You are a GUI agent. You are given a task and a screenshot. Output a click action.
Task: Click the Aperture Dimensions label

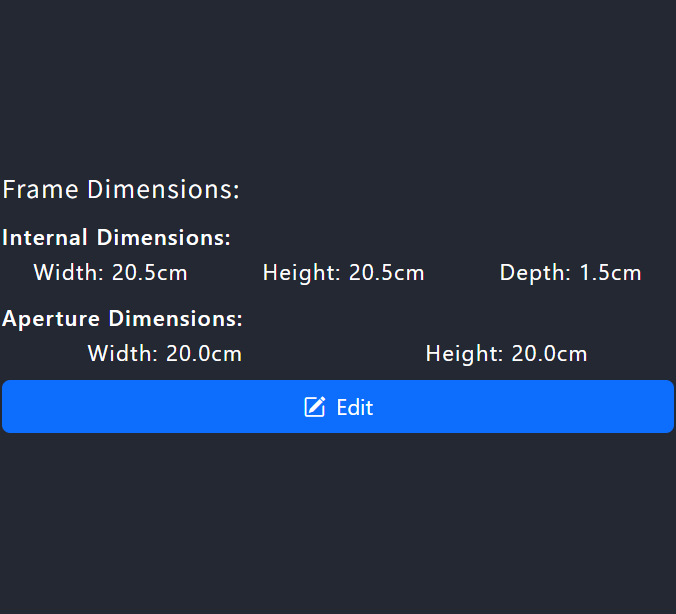pos(122,319)
